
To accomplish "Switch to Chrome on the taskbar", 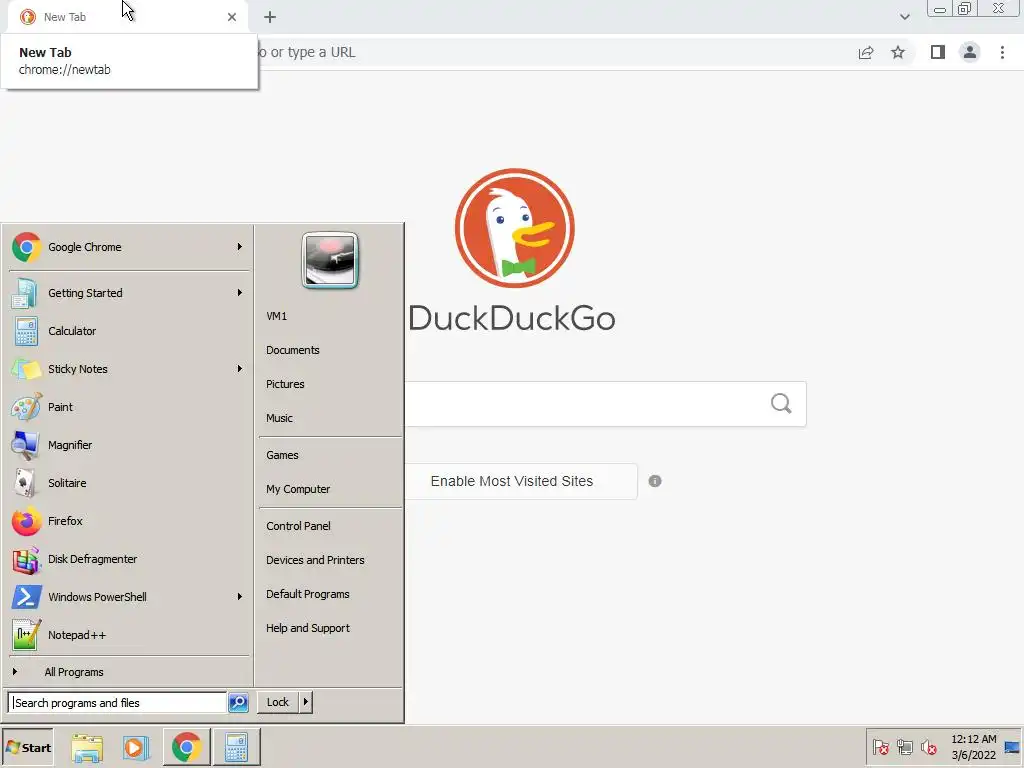I will 186,747.
